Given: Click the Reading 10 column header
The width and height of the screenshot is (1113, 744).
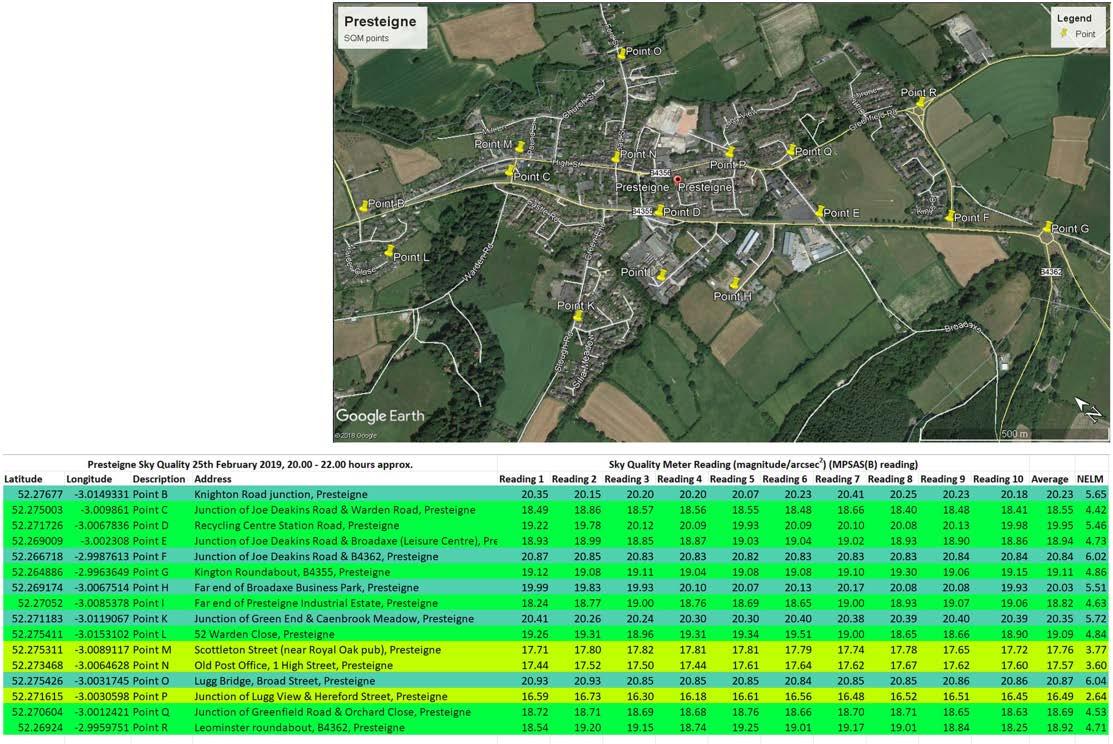Looking at the screenshot, I should tap(998, 479).
